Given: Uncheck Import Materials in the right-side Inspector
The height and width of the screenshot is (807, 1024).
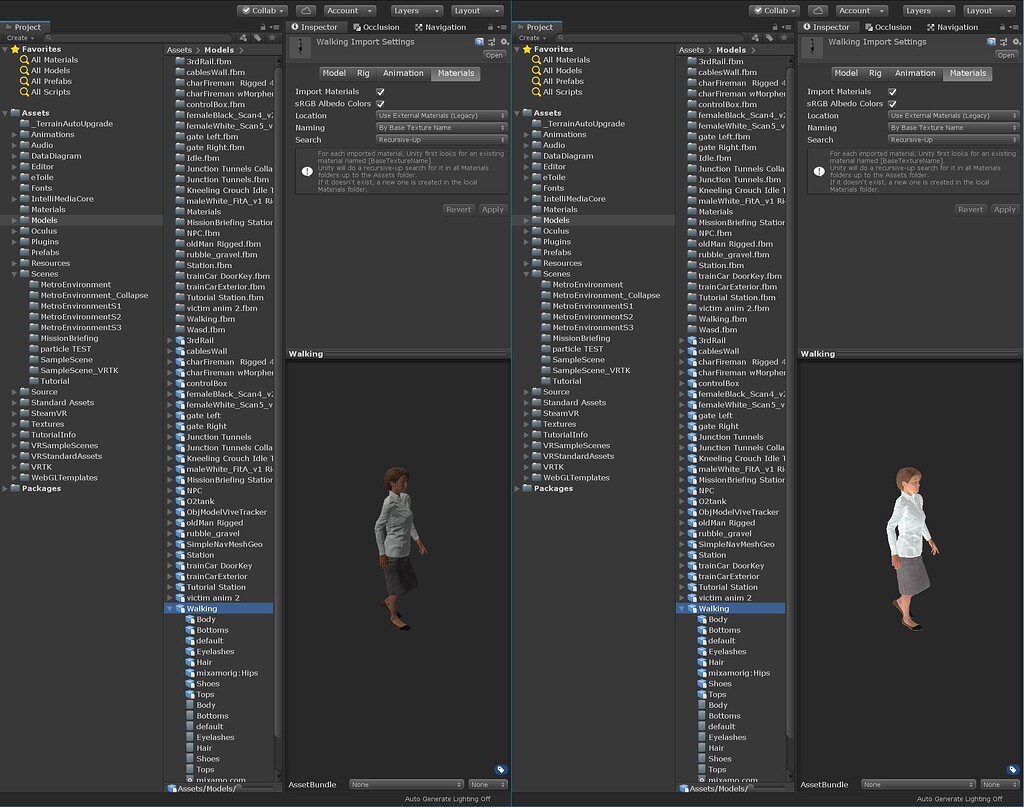Looking at the screenshot, I should 893,92.
